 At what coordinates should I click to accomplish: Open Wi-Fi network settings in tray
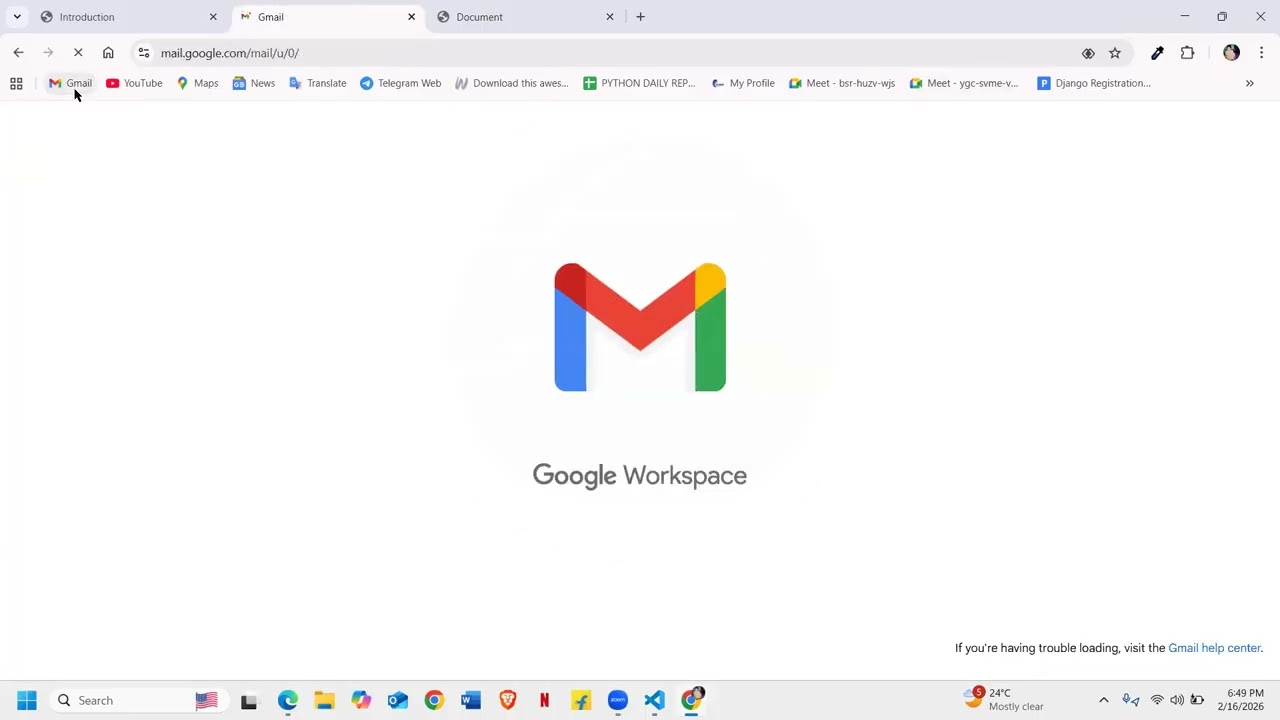[x=1157, y=700]
